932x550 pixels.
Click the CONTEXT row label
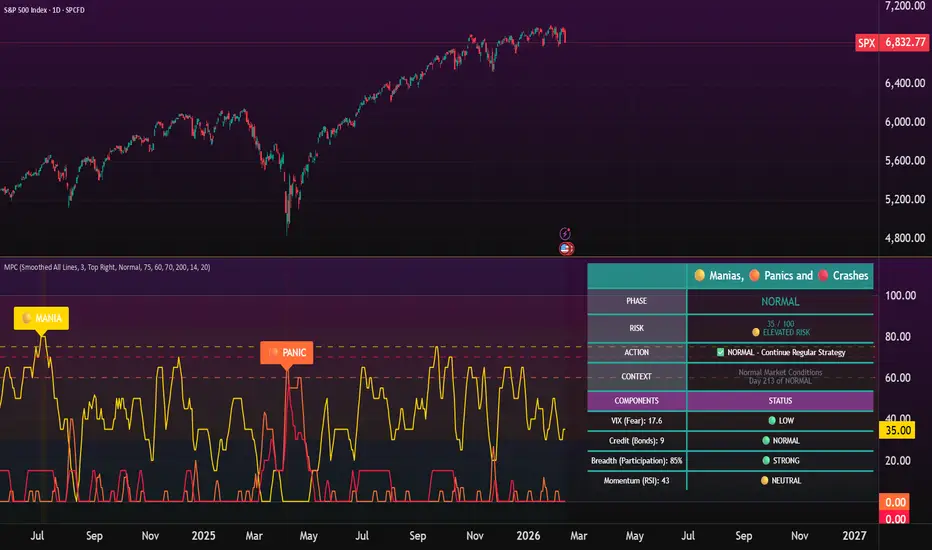pyautogui.click(x=636, y=376)
